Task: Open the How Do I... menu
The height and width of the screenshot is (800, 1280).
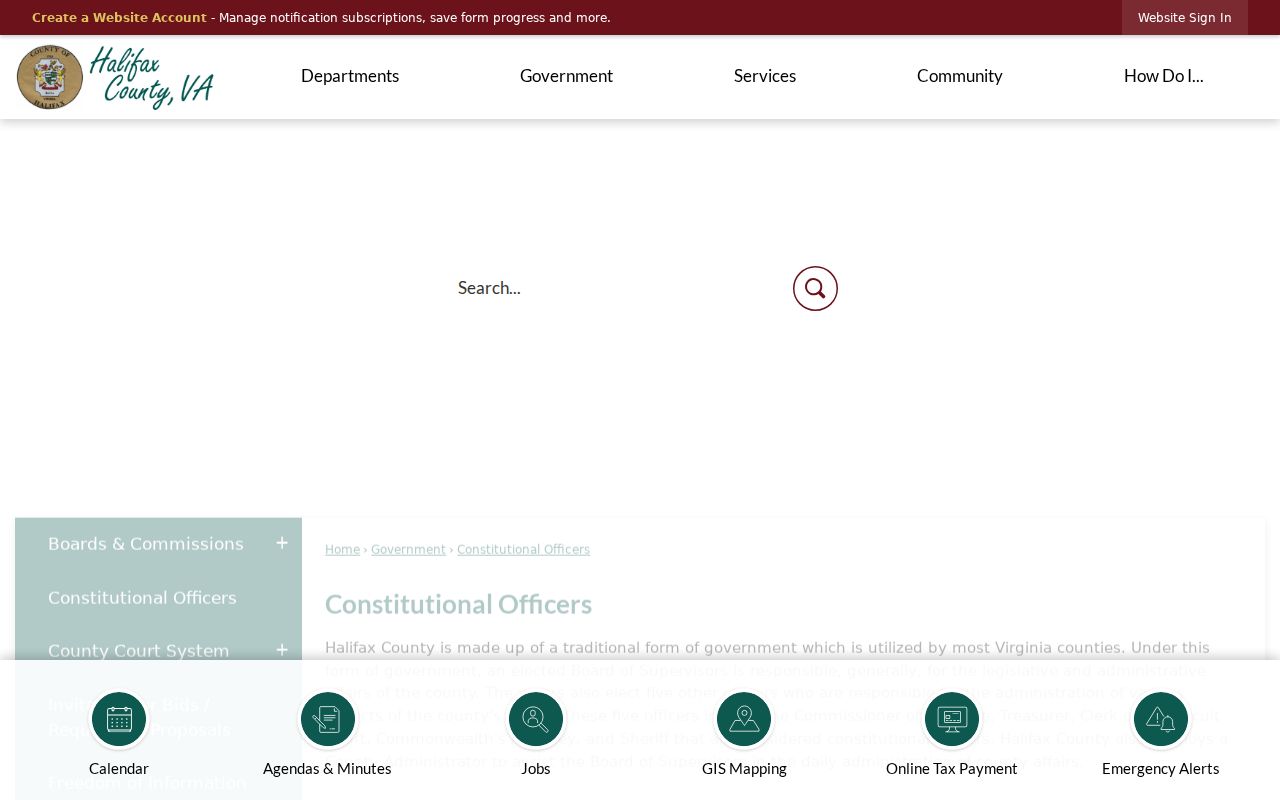Action: point(1164,76)
